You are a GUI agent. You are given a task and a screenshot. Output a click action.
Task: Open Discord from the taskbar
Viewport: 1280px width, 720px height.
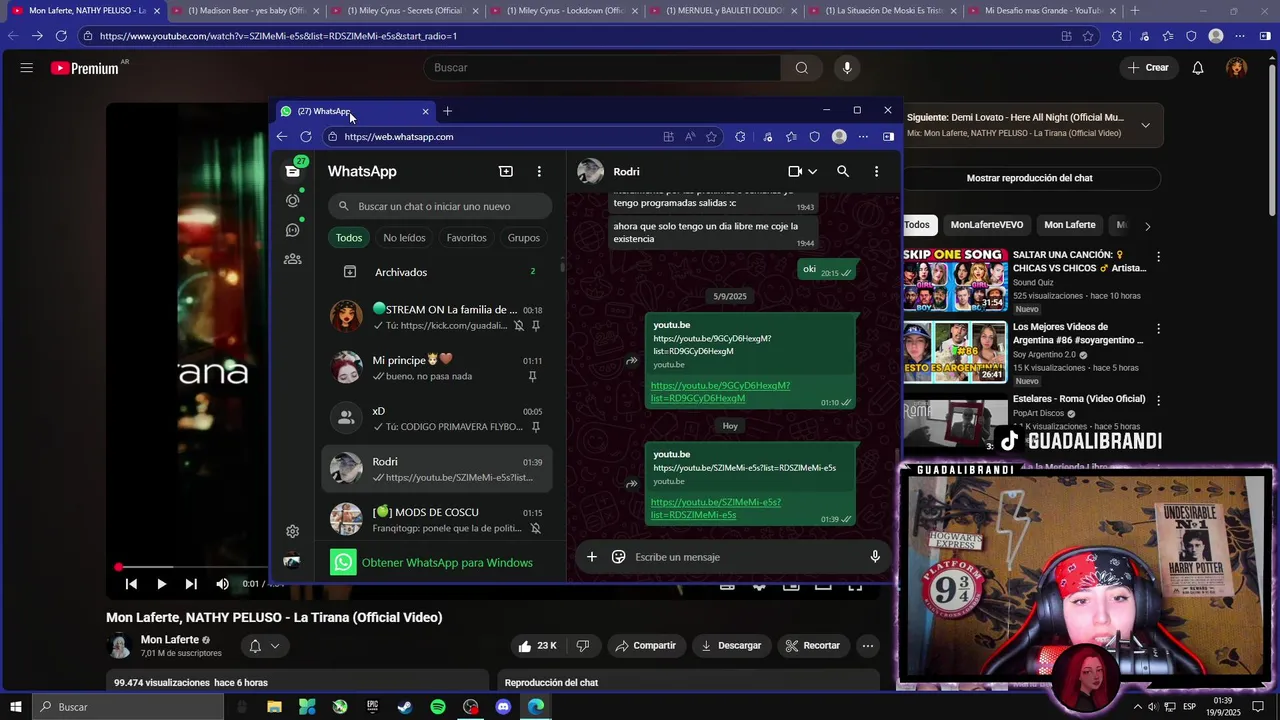(x=503, y=707)
